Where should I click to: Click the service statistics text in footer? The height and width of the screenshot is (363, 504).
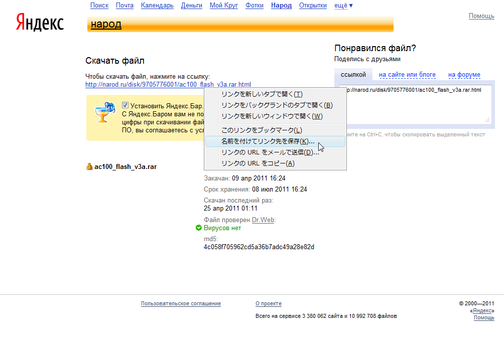pos(326,316)
